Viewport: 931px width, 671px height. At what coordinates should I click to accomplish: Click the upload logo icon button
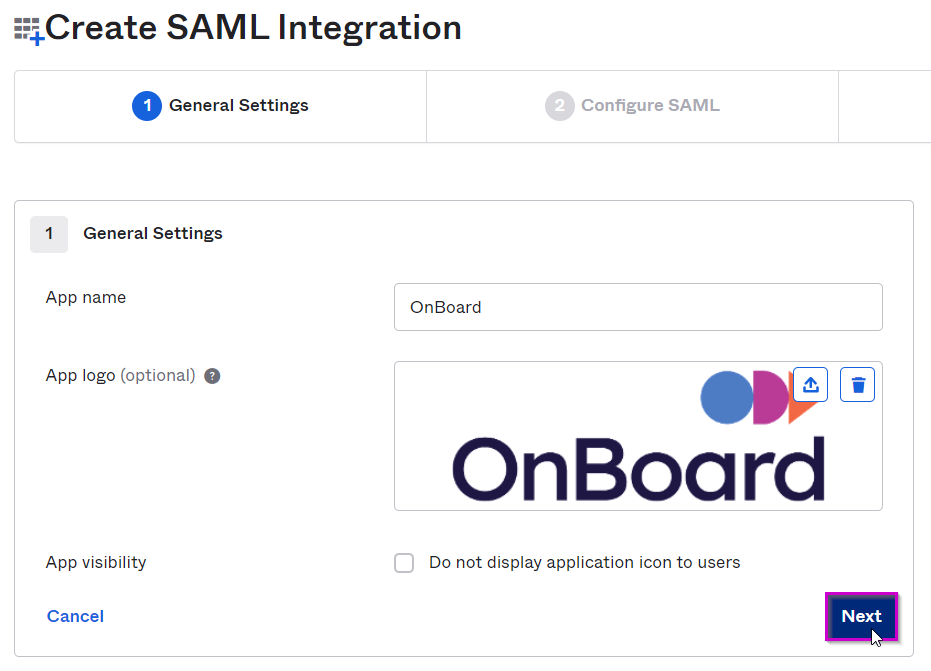point(810,385)
